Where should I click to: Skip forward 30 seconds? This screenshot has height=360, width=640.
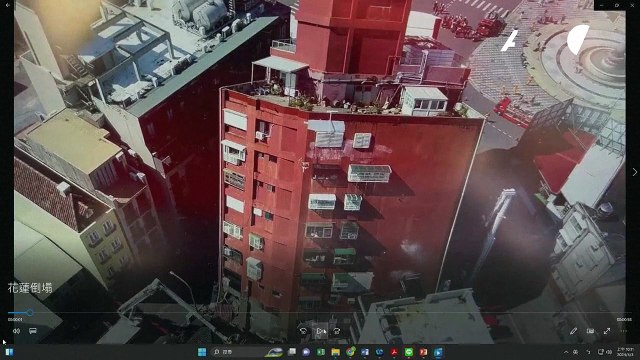(337, 331)
